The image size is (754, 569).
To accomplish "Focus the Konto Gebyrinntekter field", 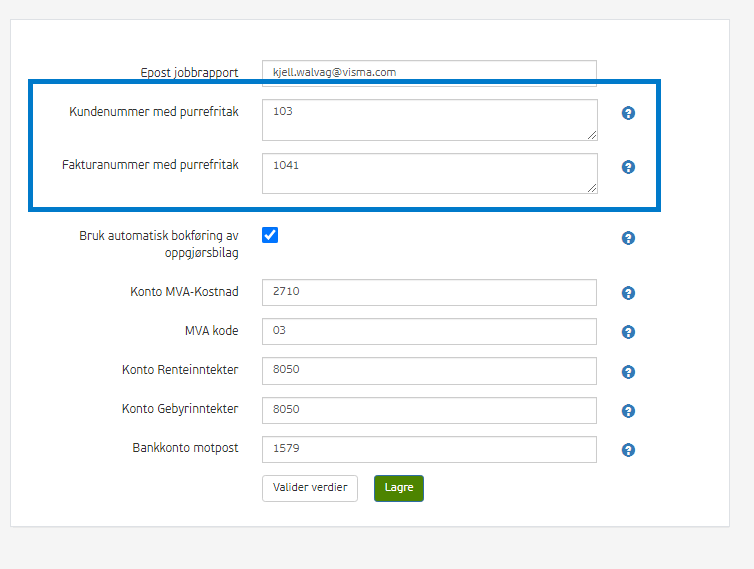I will point(429,410).
